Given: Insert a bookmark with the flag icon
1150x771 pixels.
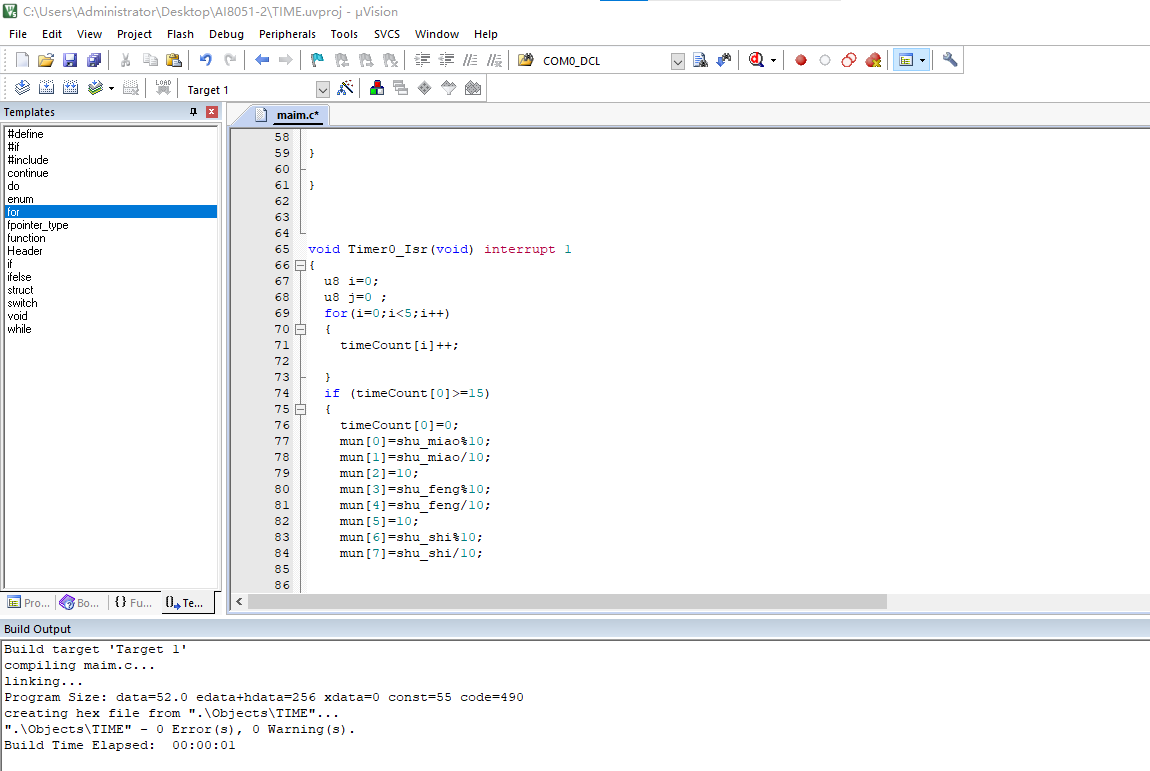Looking at the screenshot, I should pyautogui.click(x=317, y=60).
